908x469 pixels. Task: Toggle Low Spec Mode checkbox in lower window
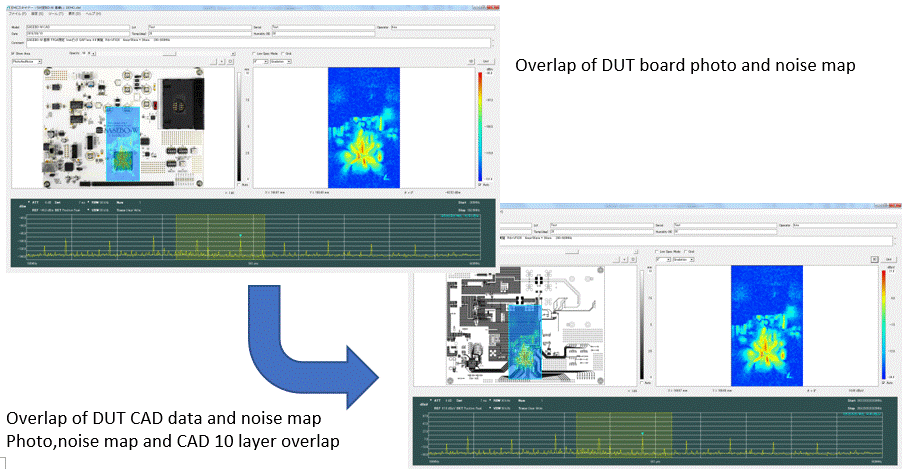[657, 251]
